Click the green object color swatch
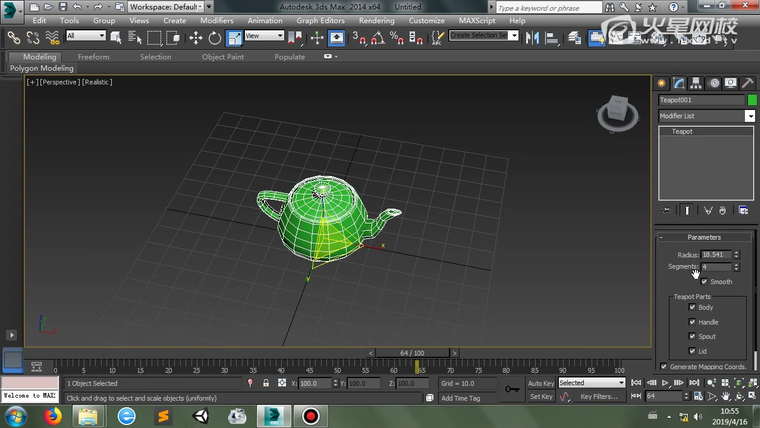760x428 pixels. point(752,100)
